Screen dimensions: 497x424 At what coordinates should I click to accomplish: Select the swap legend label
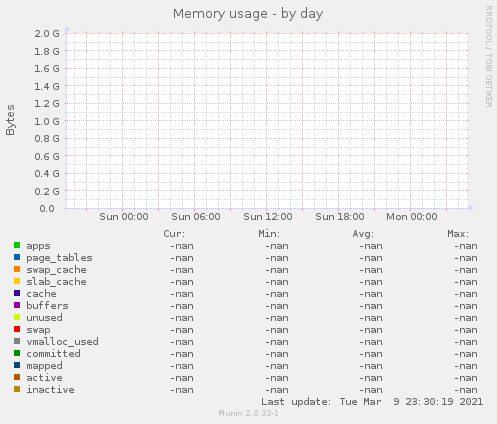tap(38, 330)
